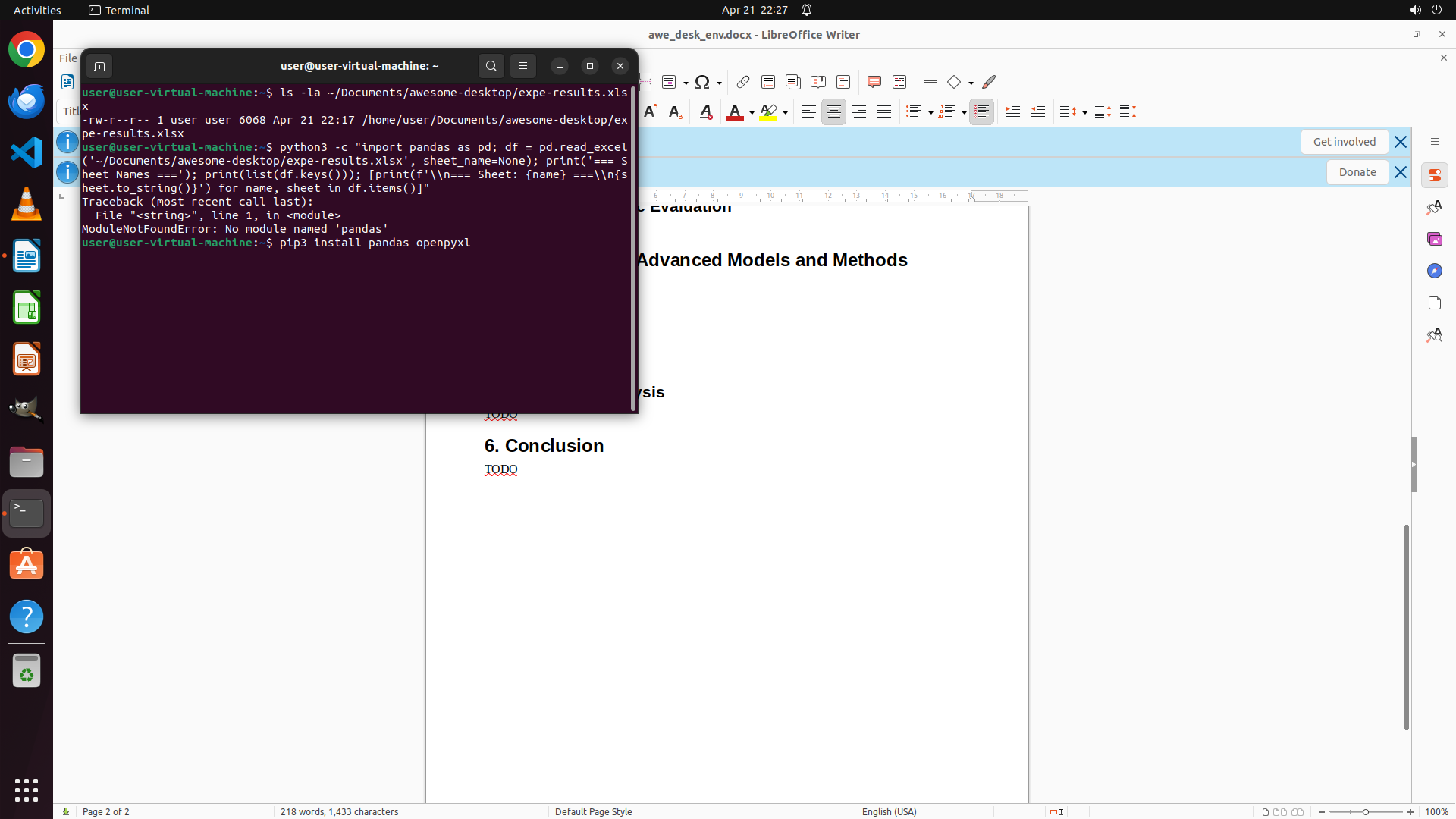This screenshot has width=1456, height=819.
Task: Click the Donate button
Action: [x=1357, y=172]
